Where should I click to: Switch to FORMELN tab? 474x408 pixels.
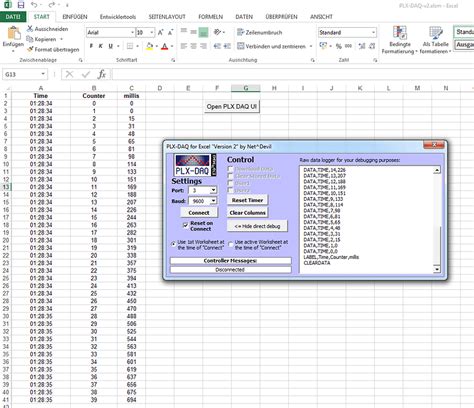pyautogui.click(x=211, y=17)
